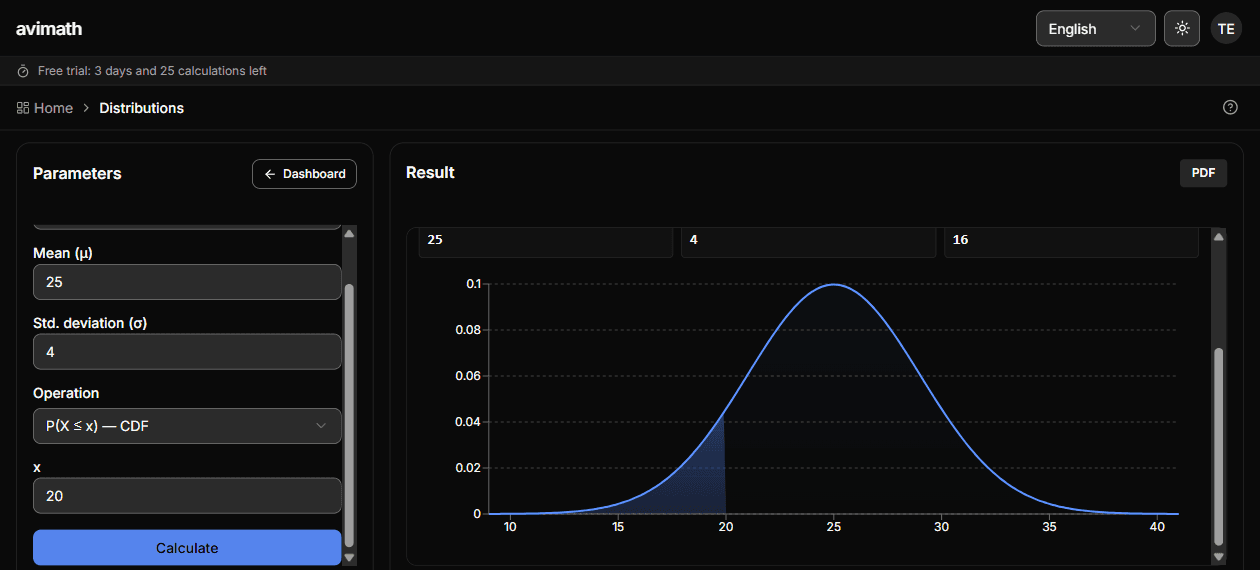The width and height of the screenshot is (1260, 570).
Task: Click the Result panel scroll down arrow
Action: click(1218, 556)
